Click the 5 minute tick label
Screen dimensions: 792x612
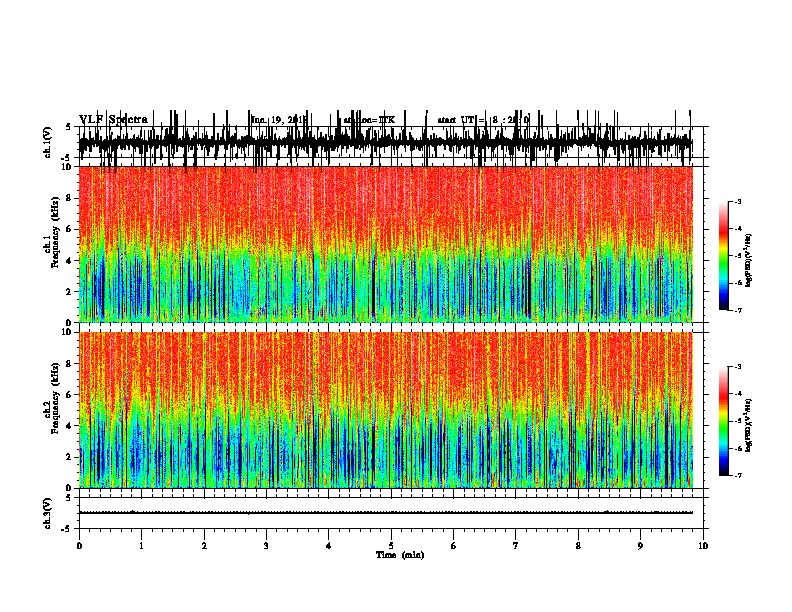391,546
